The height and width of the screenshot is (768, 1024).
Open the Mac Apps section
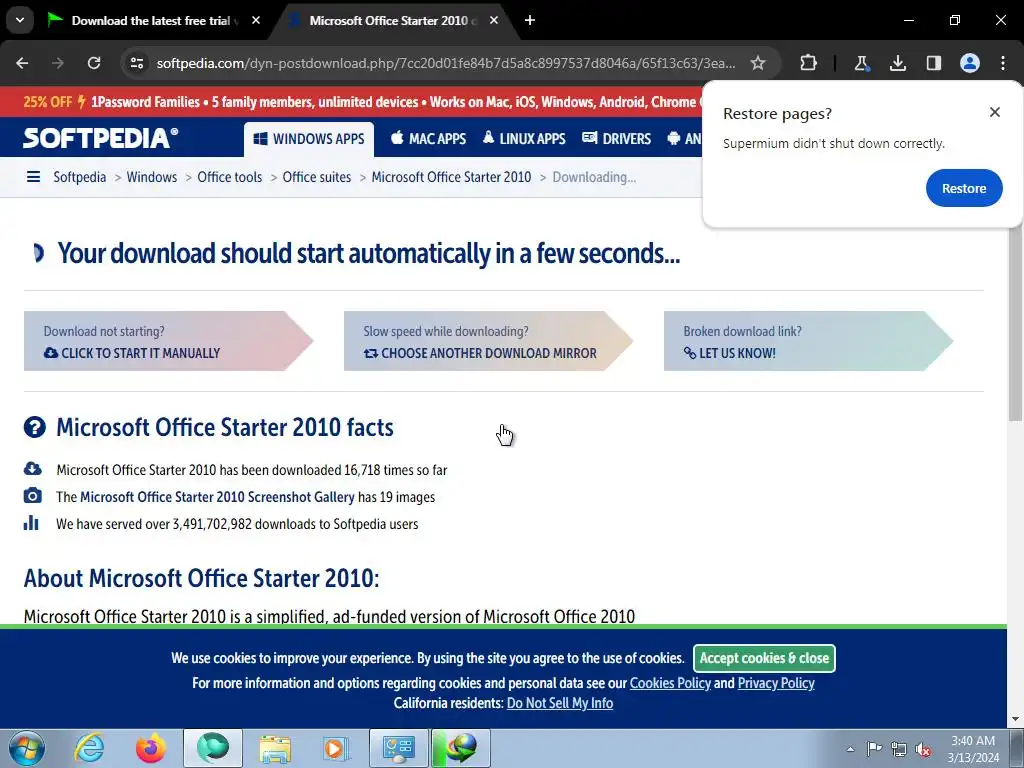pyautogui.click(x=428, y=138)
